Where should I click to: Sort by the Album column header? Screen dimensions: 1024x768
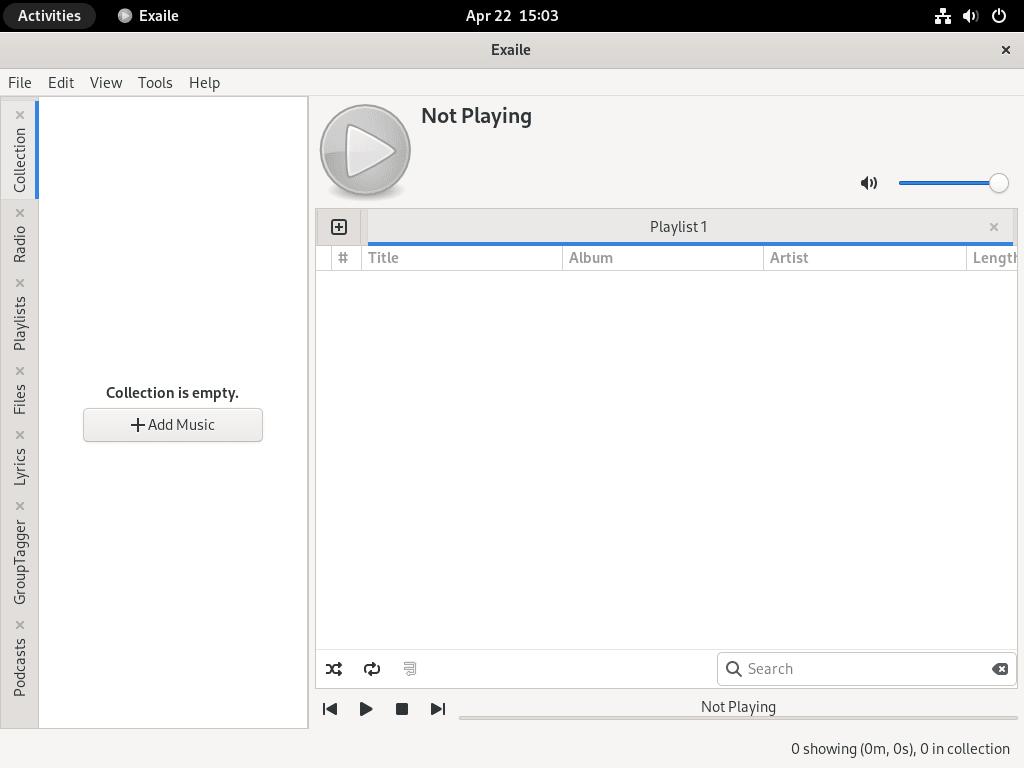point(663,258)
